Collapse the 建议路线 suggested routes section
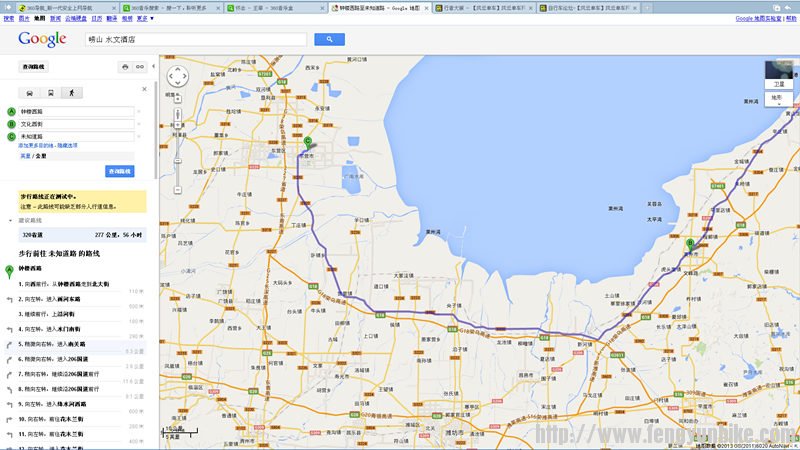800x450 pixels. click(x=11, y=219)
